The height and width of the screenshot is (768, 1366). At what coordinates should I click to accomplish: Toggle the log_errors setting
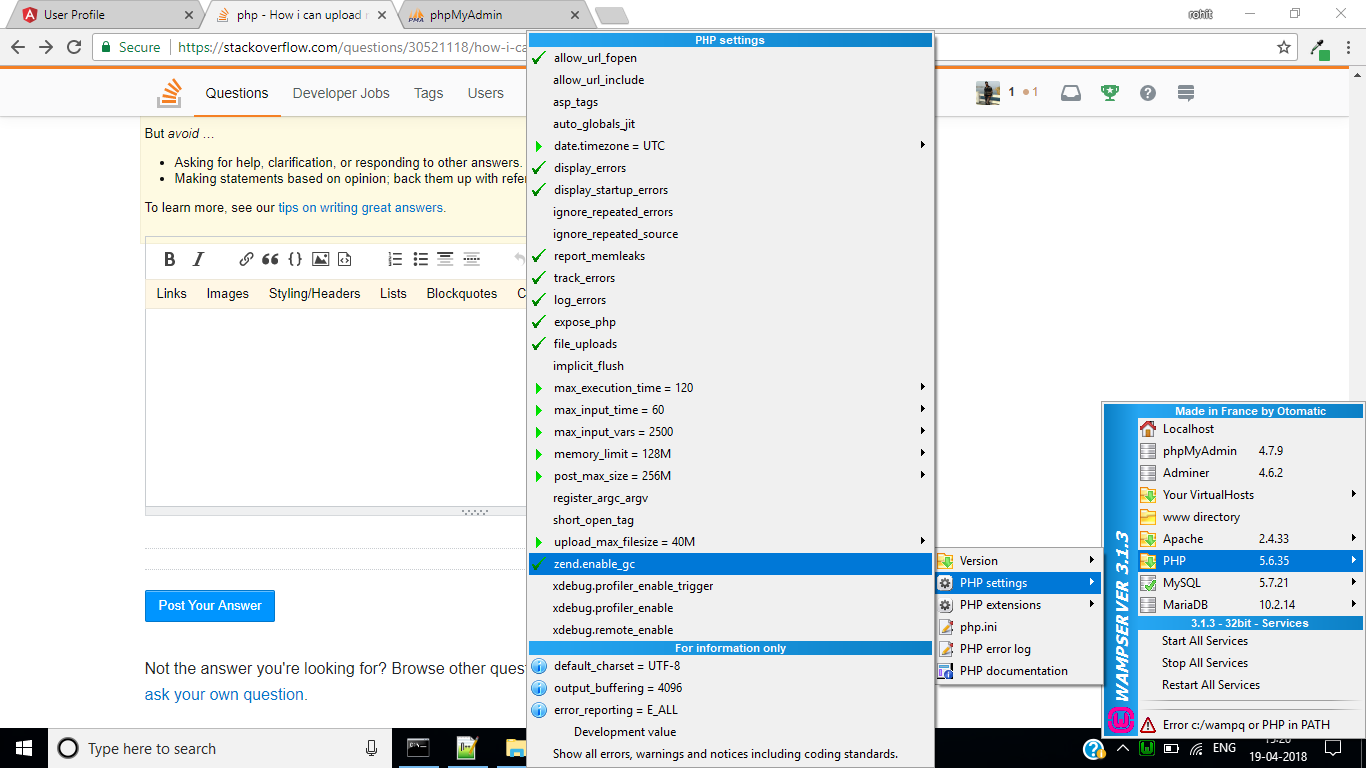point(730,300)
